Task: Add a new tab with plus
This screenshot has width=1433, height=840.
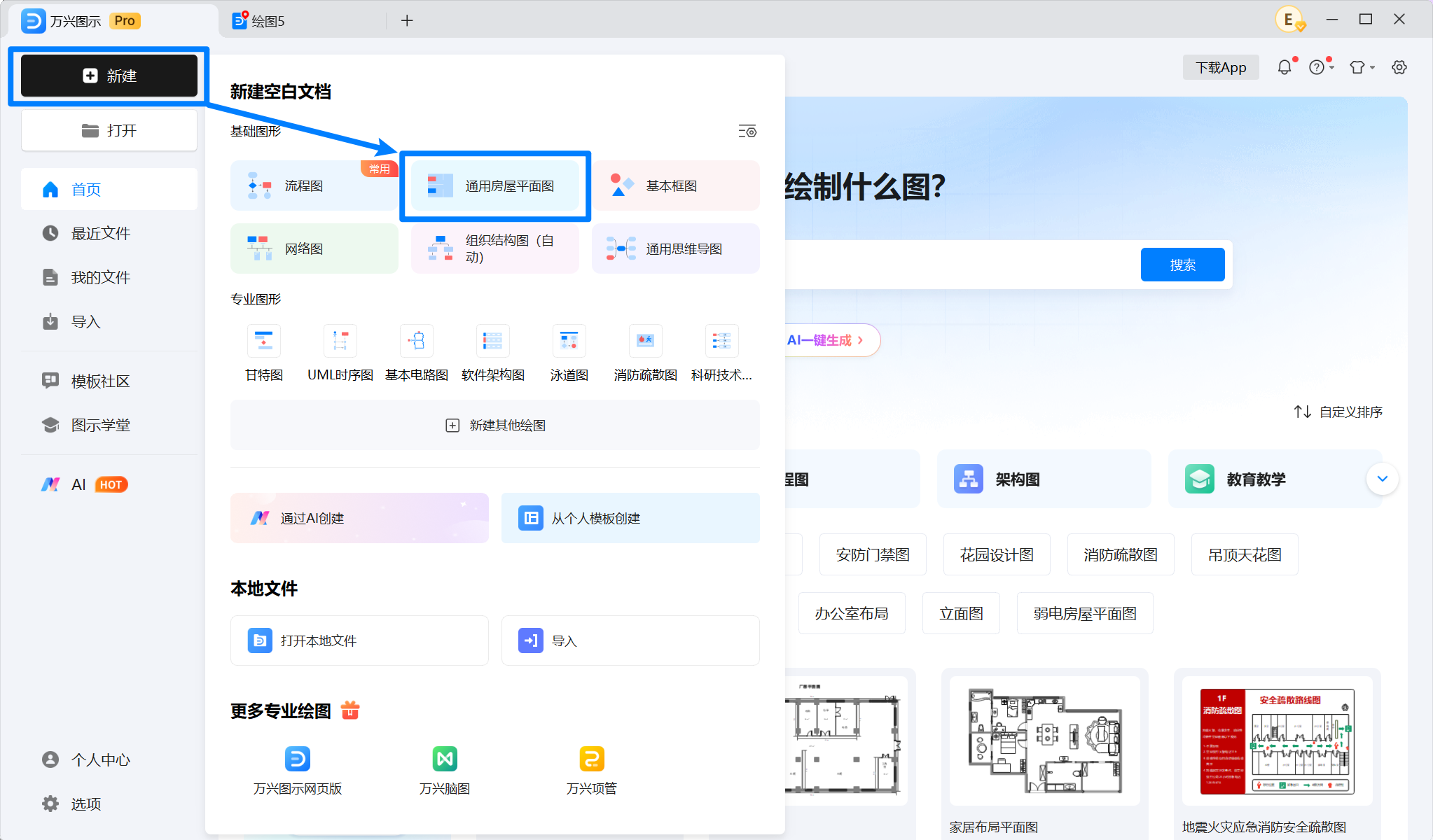Action: click(x=407, y=20)
